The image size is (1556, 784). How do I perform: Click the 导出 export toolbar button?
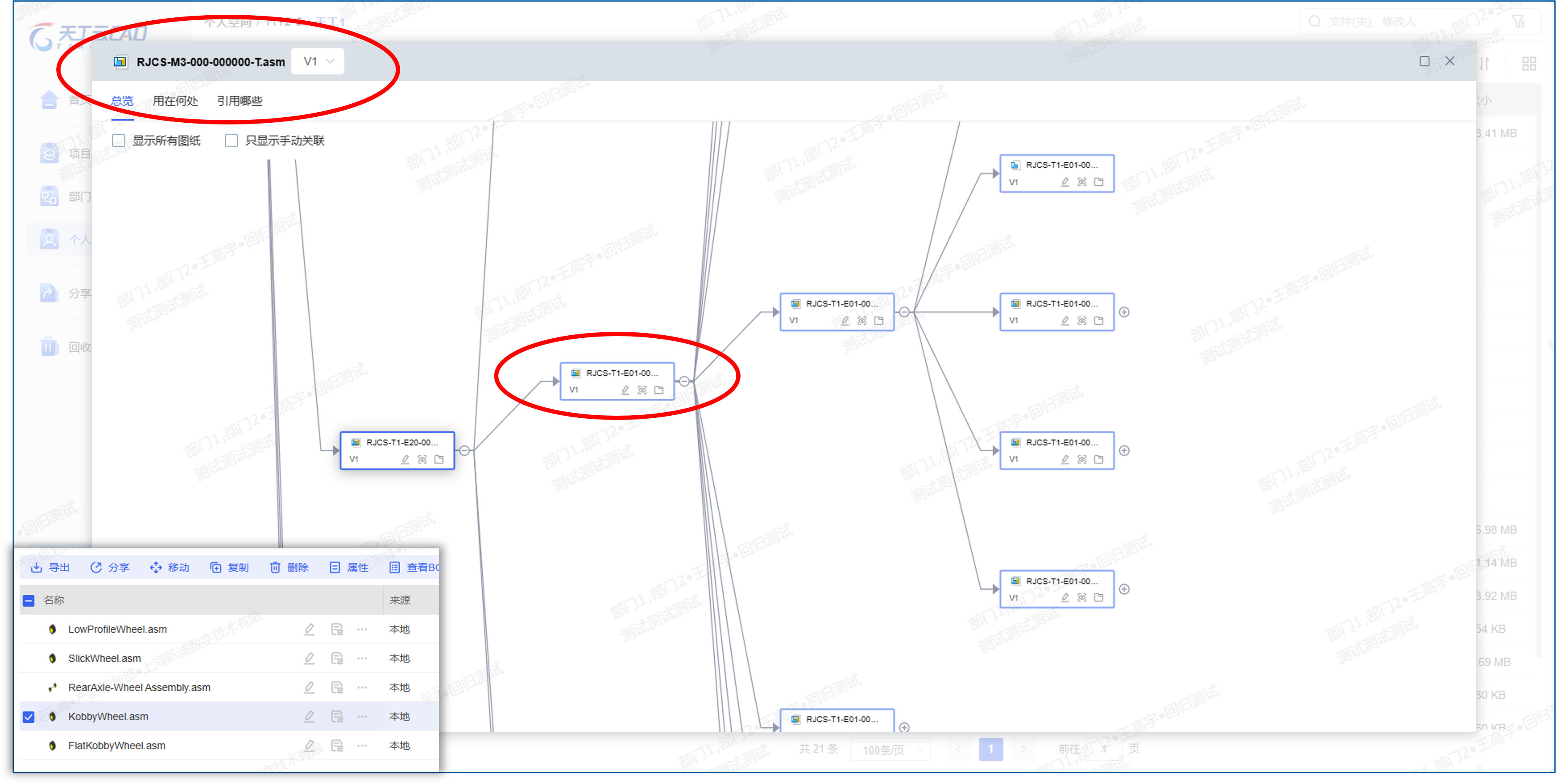(50, 567)
